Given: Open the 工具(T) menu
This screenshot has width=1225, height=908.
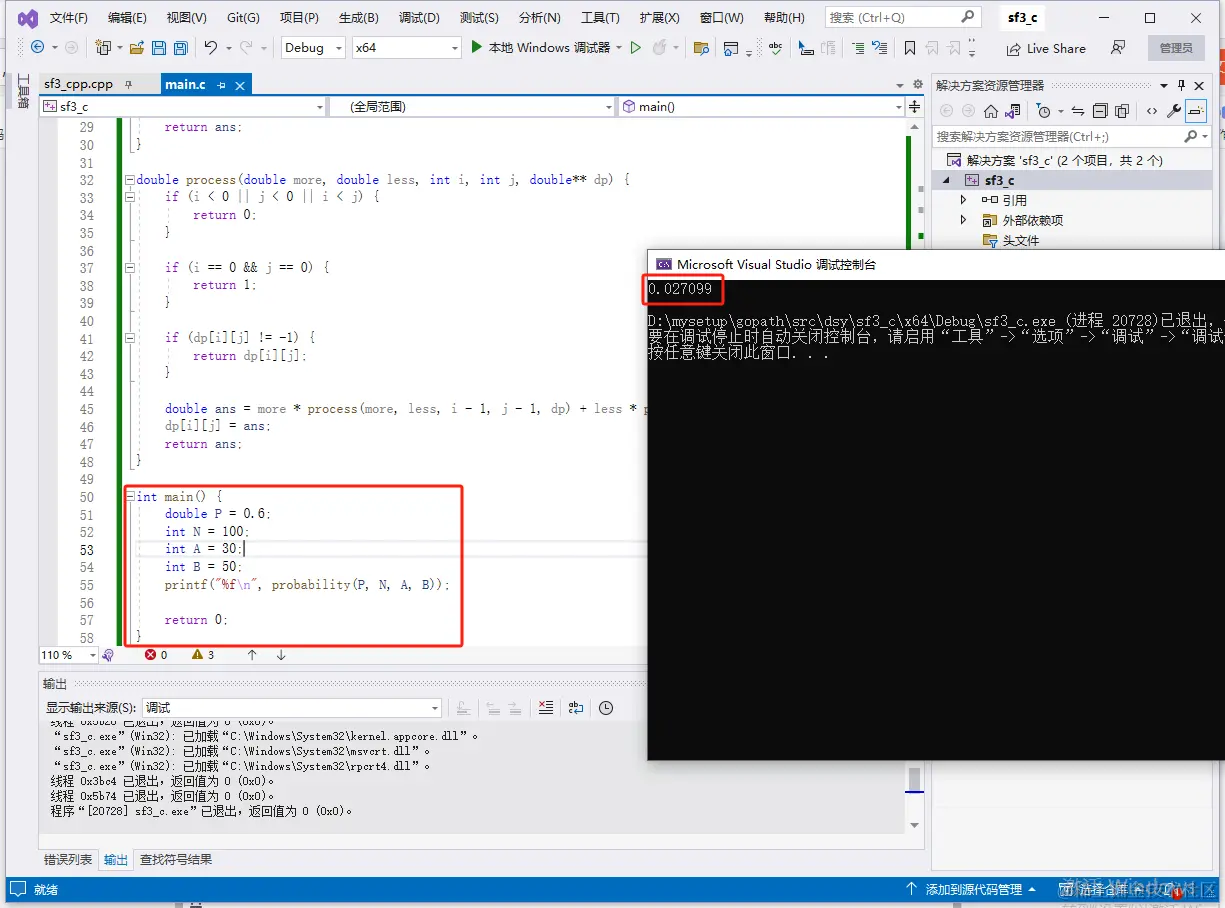Looking at the screenshot, I should pos(600,18).
